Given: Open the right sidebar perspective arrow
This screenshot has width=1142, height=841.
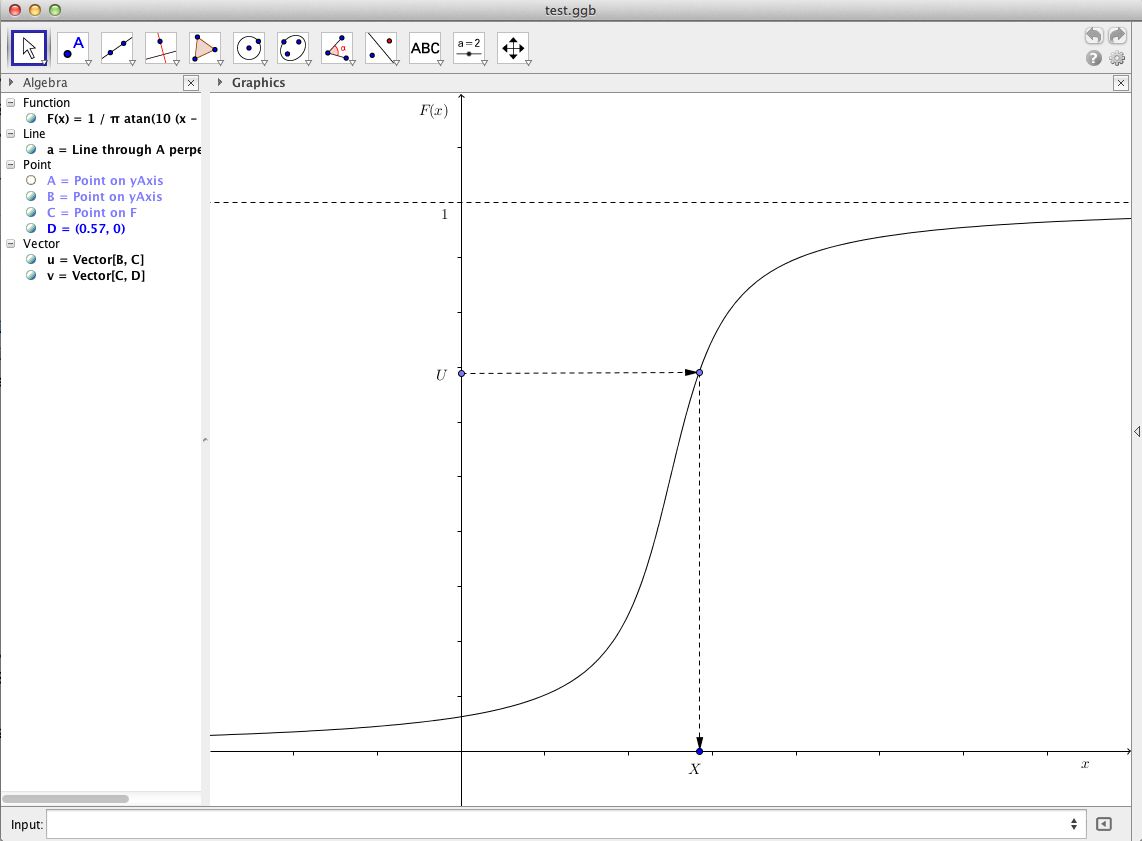Looking at the screenshot, I should pyautogui.click(x=1137, y=432).
